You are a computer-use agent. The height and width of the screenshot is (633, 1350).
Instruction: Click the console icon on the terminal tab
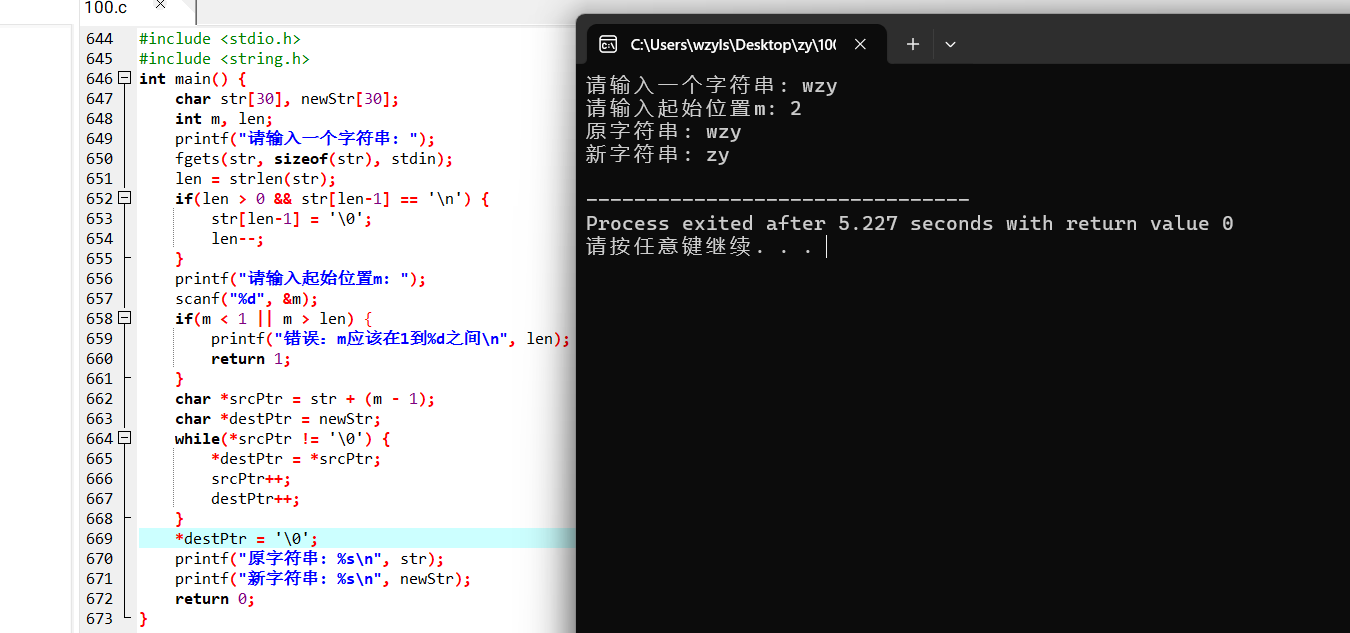(x=607, y=44)
